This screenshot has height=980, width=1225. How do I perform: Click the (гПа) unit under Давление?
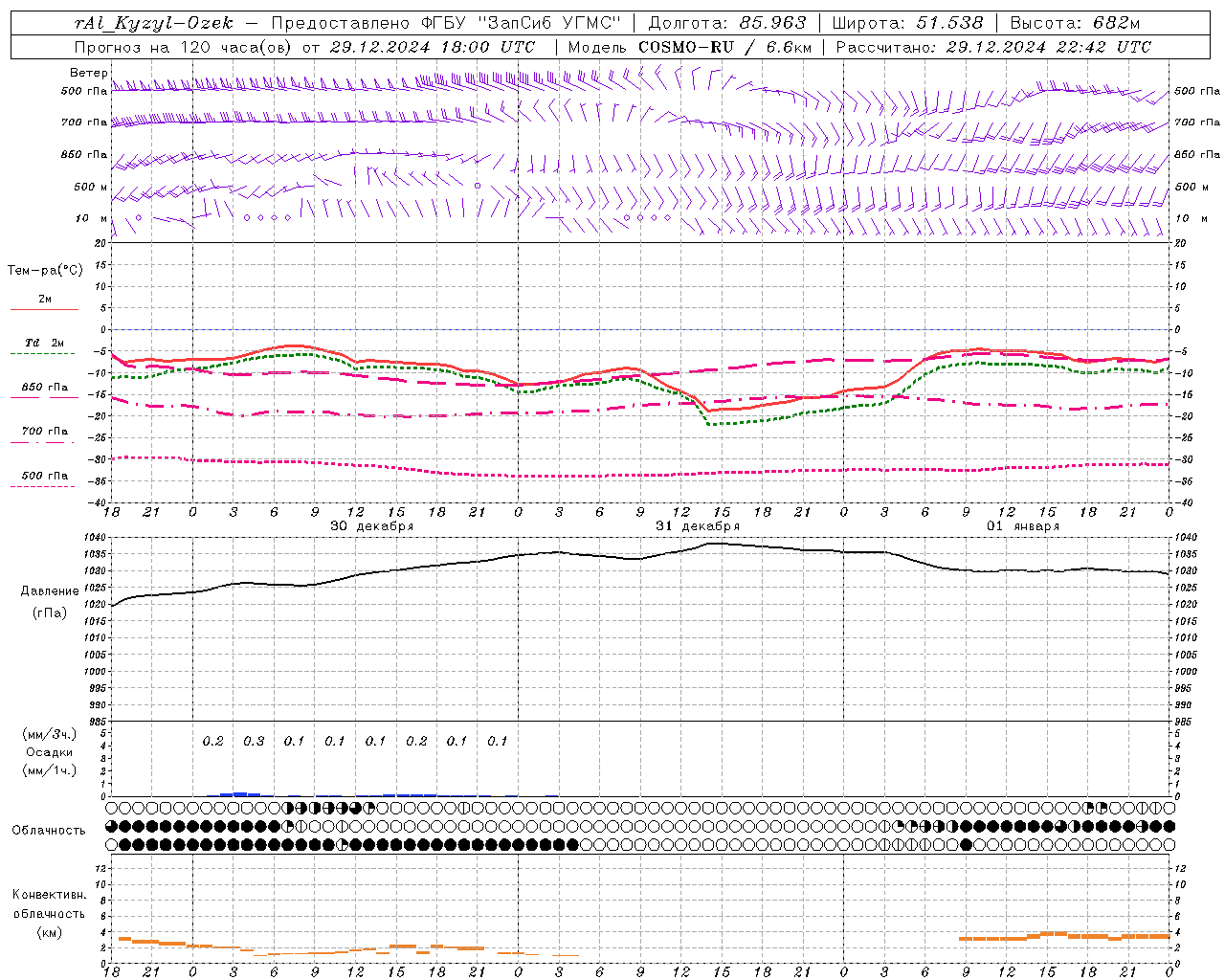[x=50, y=612]
